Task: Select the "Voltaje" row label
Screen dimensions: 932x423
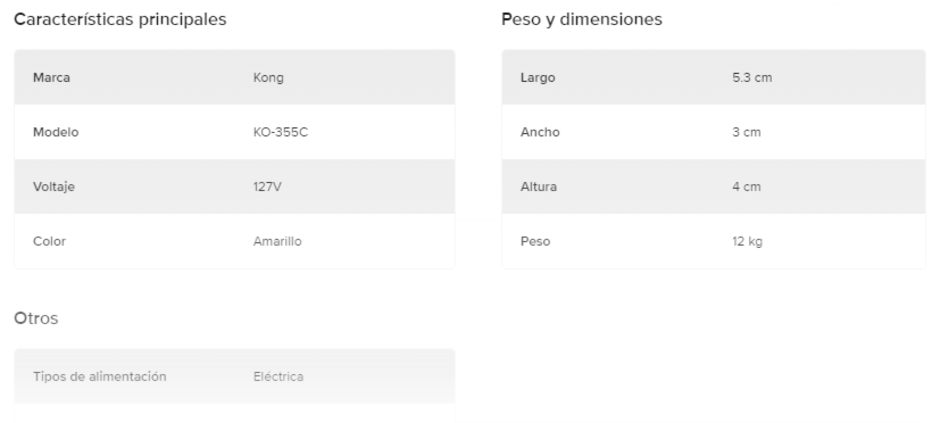Action: click(x=55, y=186)
